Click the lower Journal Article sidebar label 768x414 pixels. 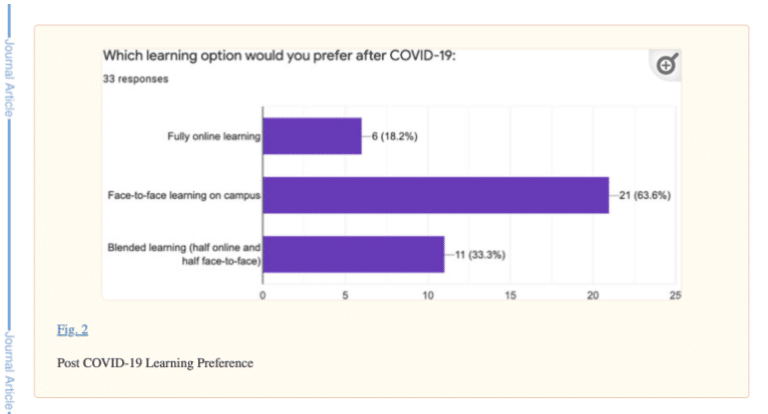pos(9,372)
